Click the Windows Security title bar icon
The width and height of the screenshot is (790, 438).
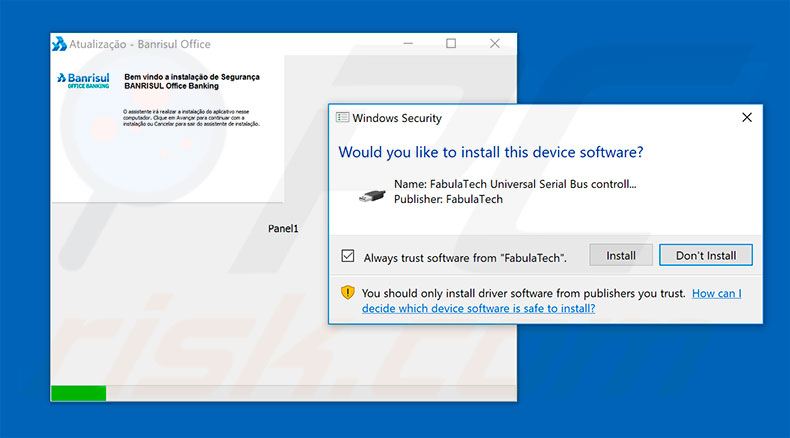point(343,117)
